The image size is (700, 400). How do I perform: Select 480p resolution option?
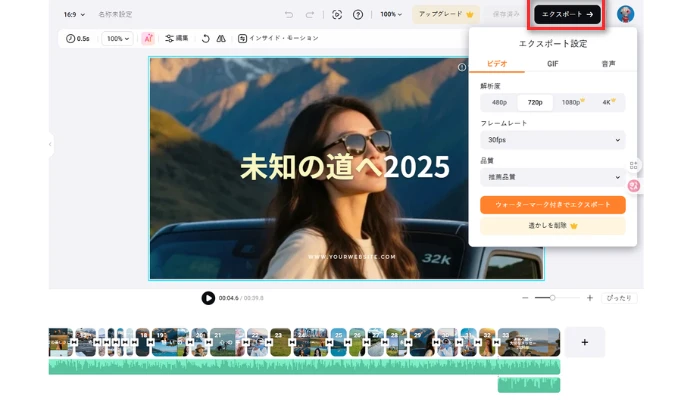[499, 102]
